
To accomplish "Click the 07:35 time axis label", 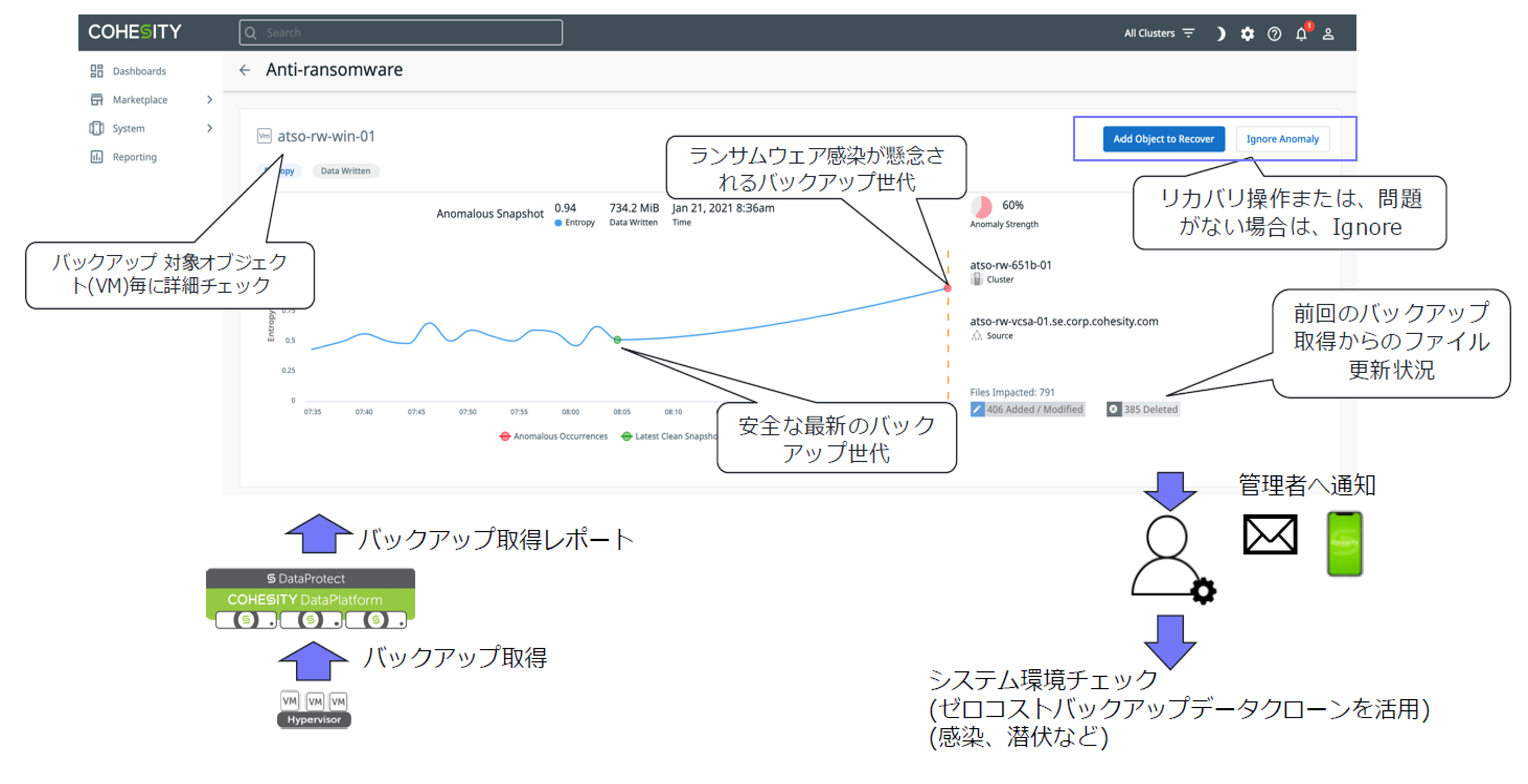I will (x=313, y=411).
